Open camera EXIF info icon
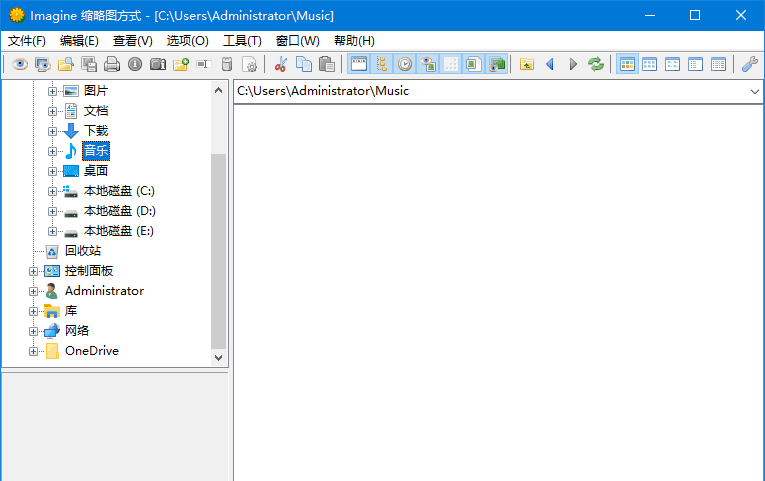765x481 pixels. point(158,64)
